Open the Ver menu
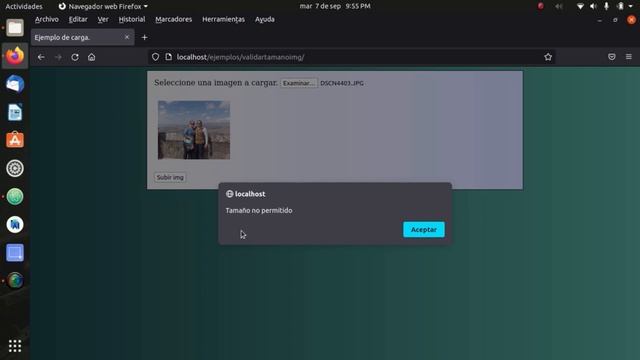 tap(103, 19)
